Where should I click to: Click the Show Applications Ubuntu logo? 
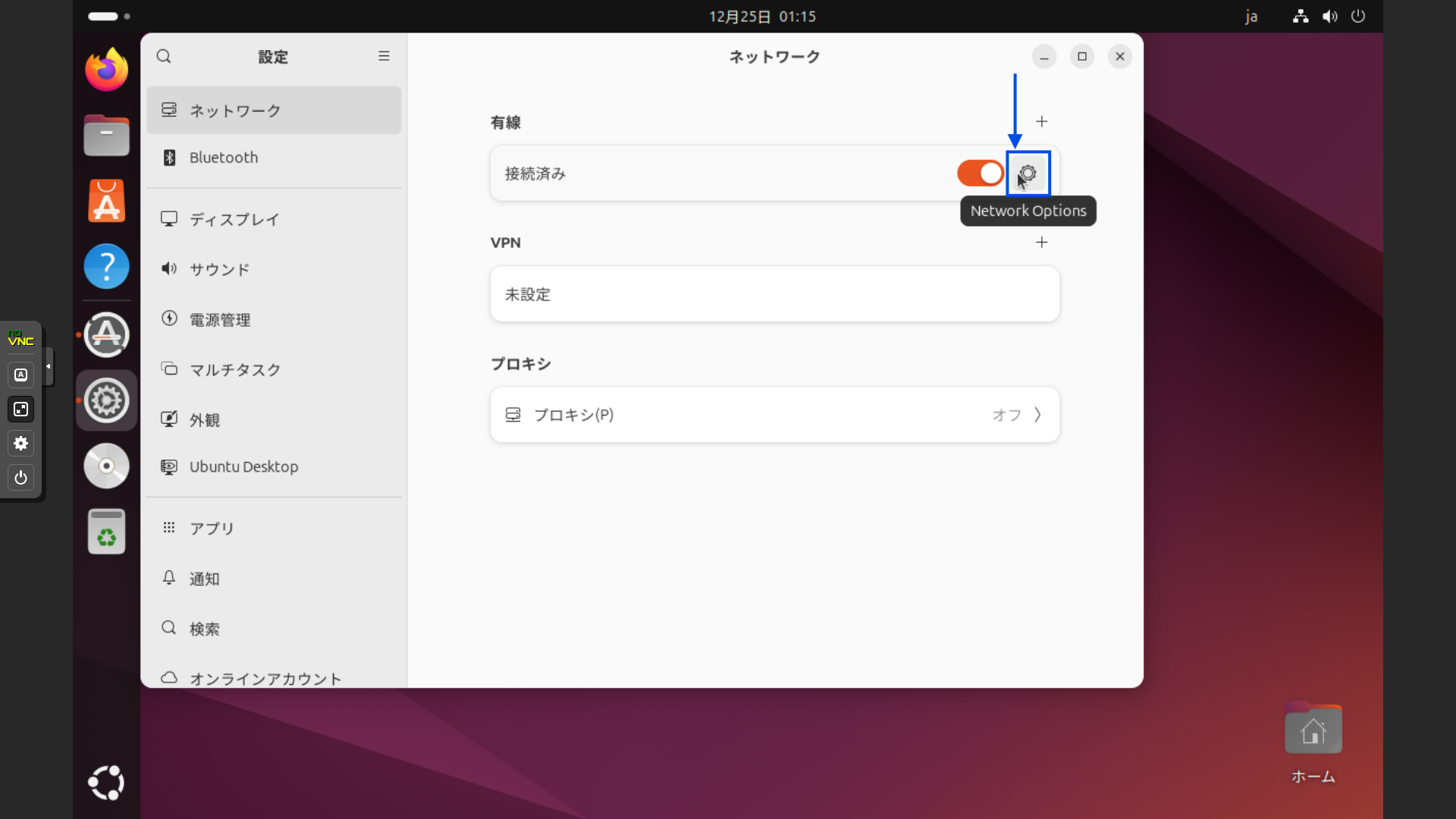106,783
